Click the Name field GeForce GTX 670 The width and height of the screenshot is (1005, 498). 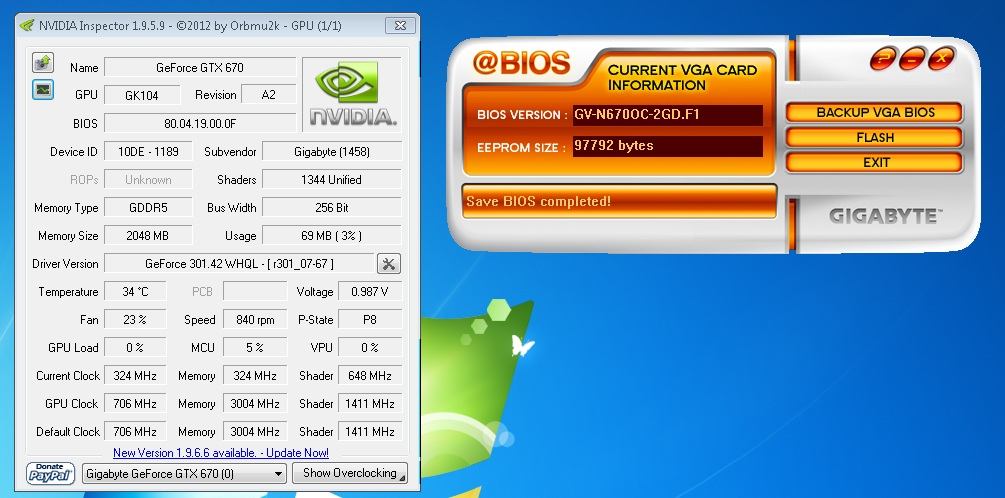click(200, 67)
